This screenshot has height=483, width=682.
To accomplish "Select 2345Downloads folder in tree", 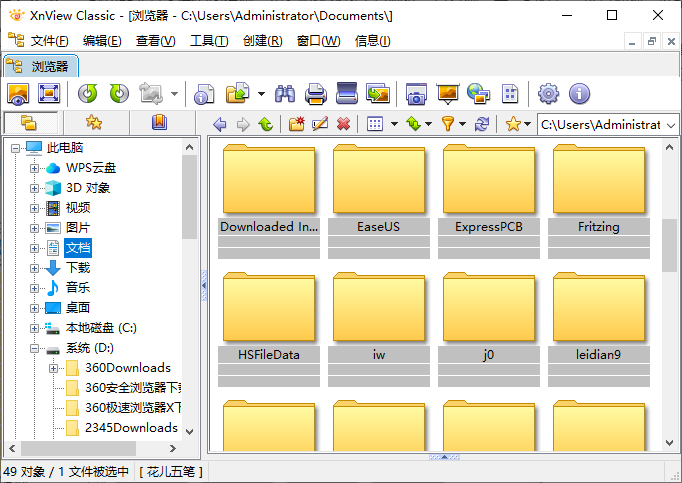I will (x=131, y=428).
